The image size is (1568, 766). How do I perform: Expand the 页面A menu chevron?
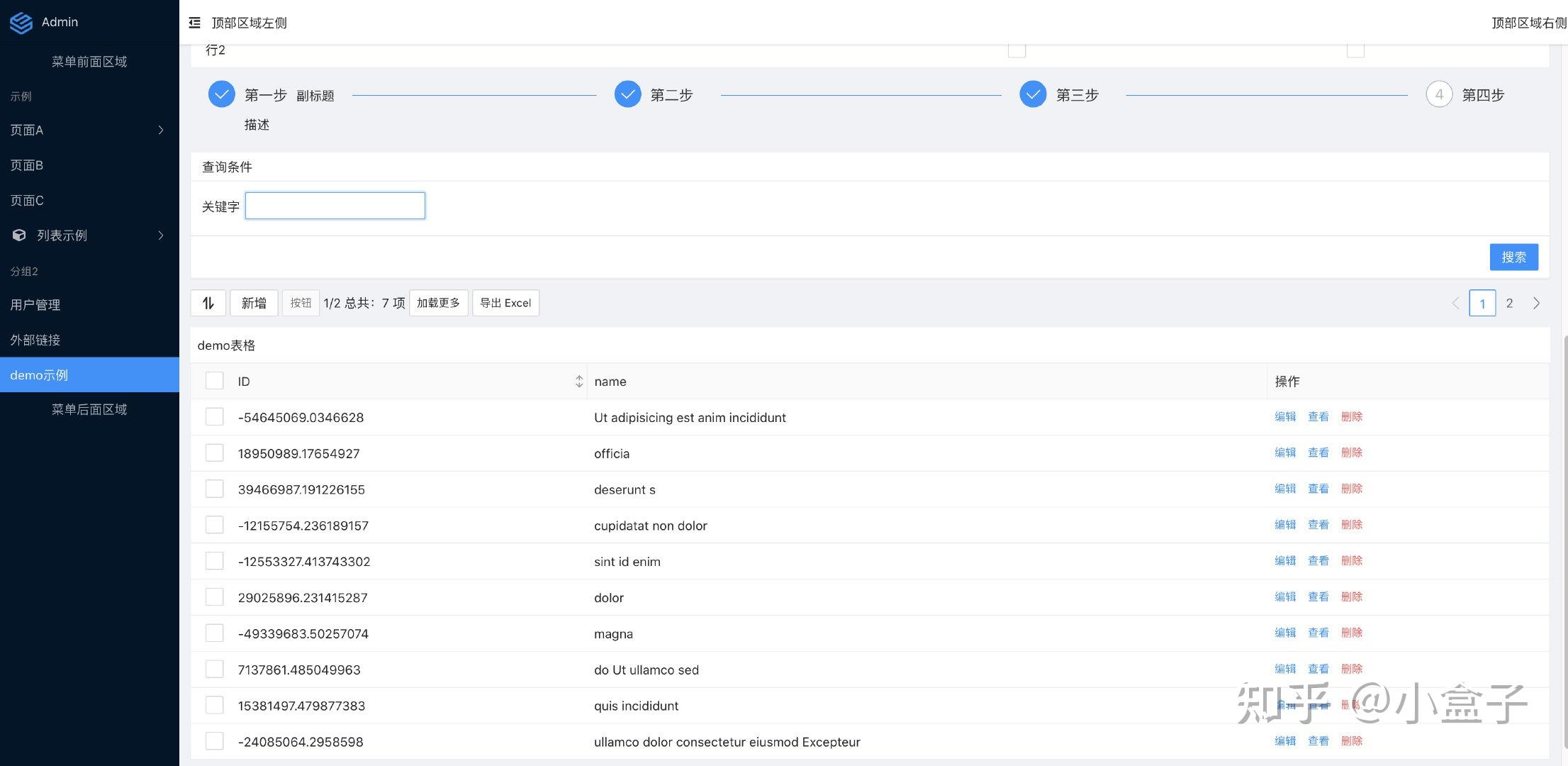coord(161,130)
